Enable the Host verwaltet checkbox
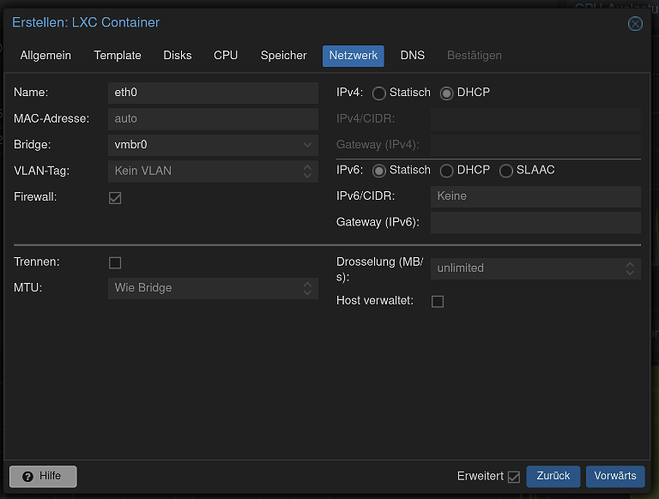The image size is (659, 499). click(438, 301)
